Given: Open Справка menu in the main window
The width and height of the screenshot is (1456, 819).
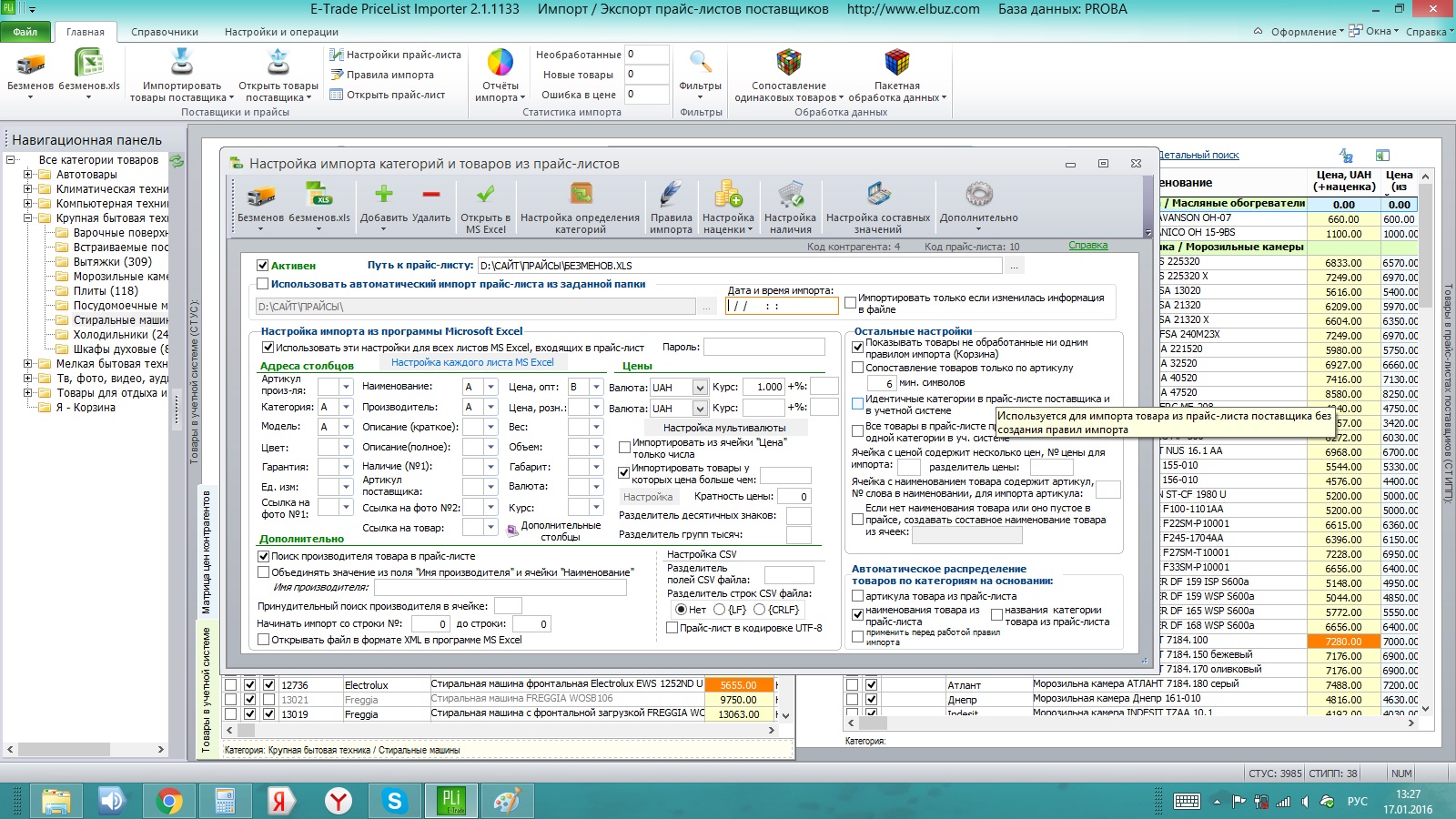Looking at the screenshot, I should click(1429, 32).
